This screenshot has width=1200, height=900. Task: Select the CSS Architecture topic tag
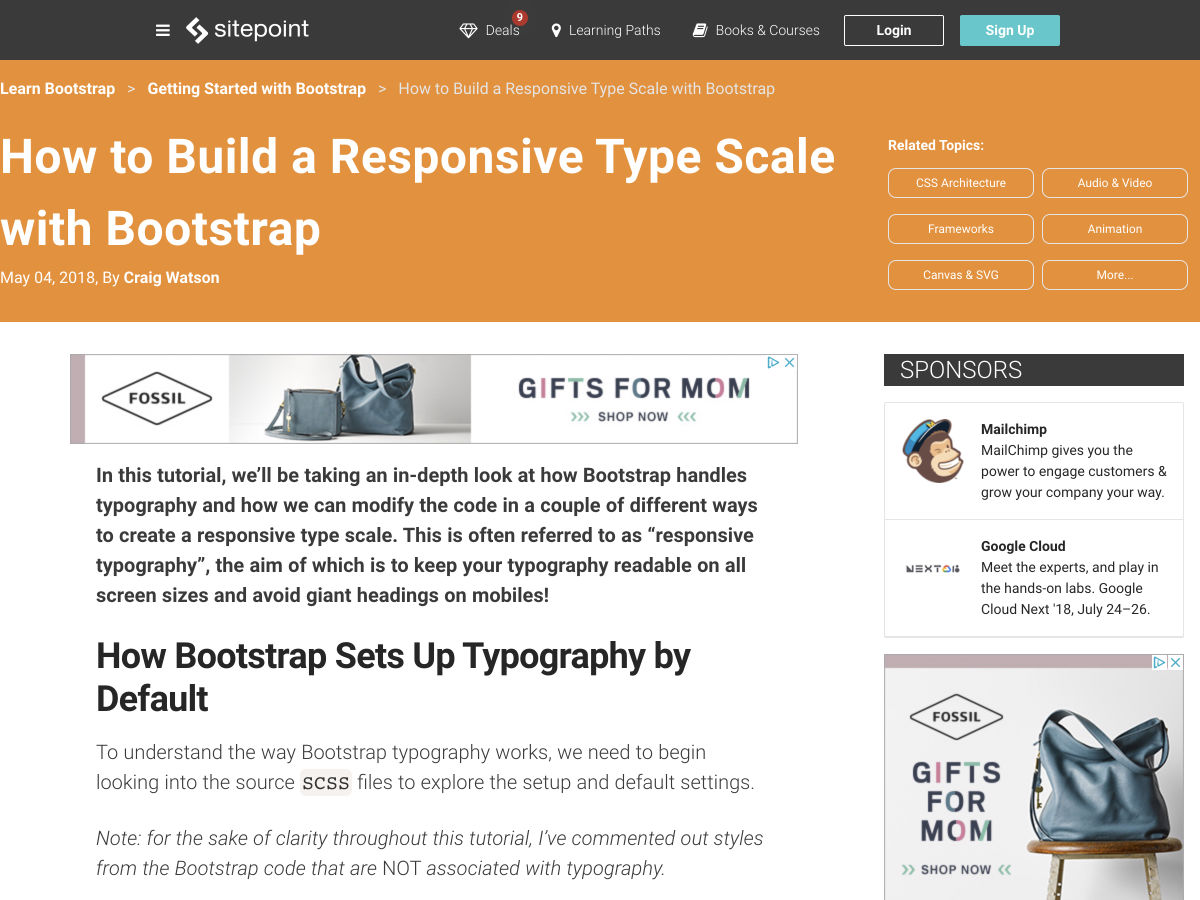point(960,183)
